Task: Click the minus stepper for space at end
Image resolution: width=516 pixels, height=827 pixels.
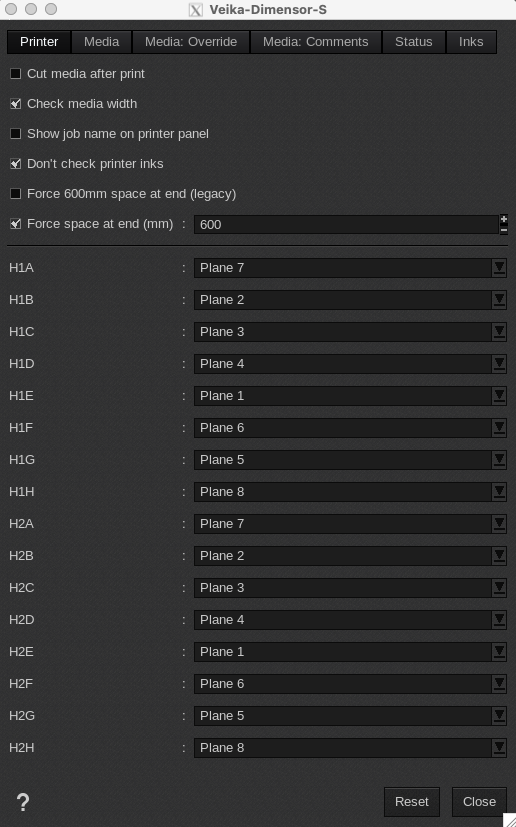Action: coord(504,229)
